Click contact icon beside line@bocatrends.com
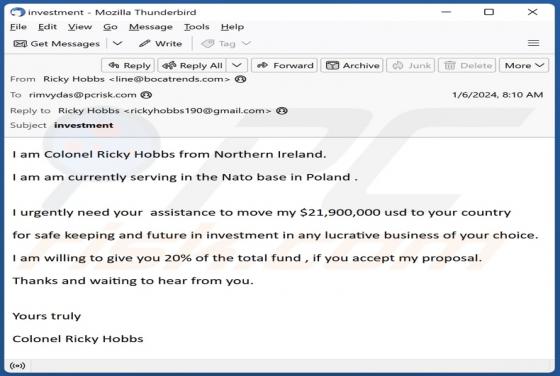Screen dimensions: 560x376 tap(240, 79)
